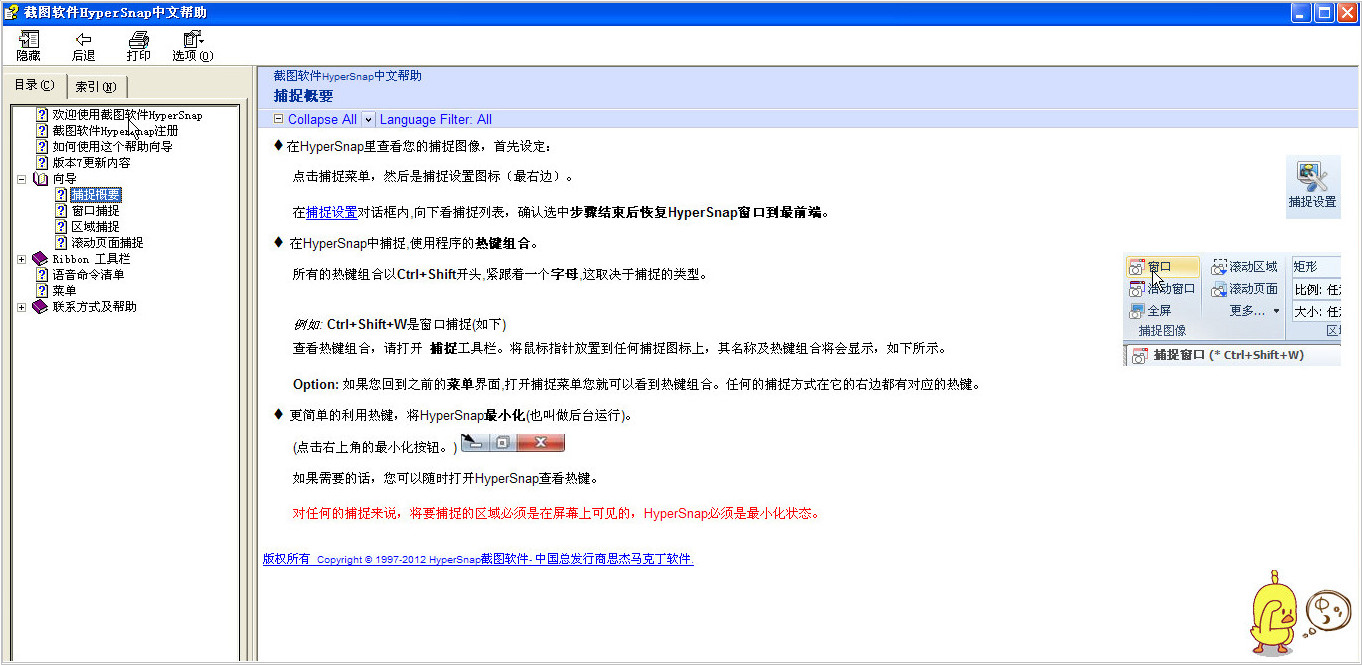Click the Collapse All control
This screenshot has height=665, width=1362.
(322, 119)
